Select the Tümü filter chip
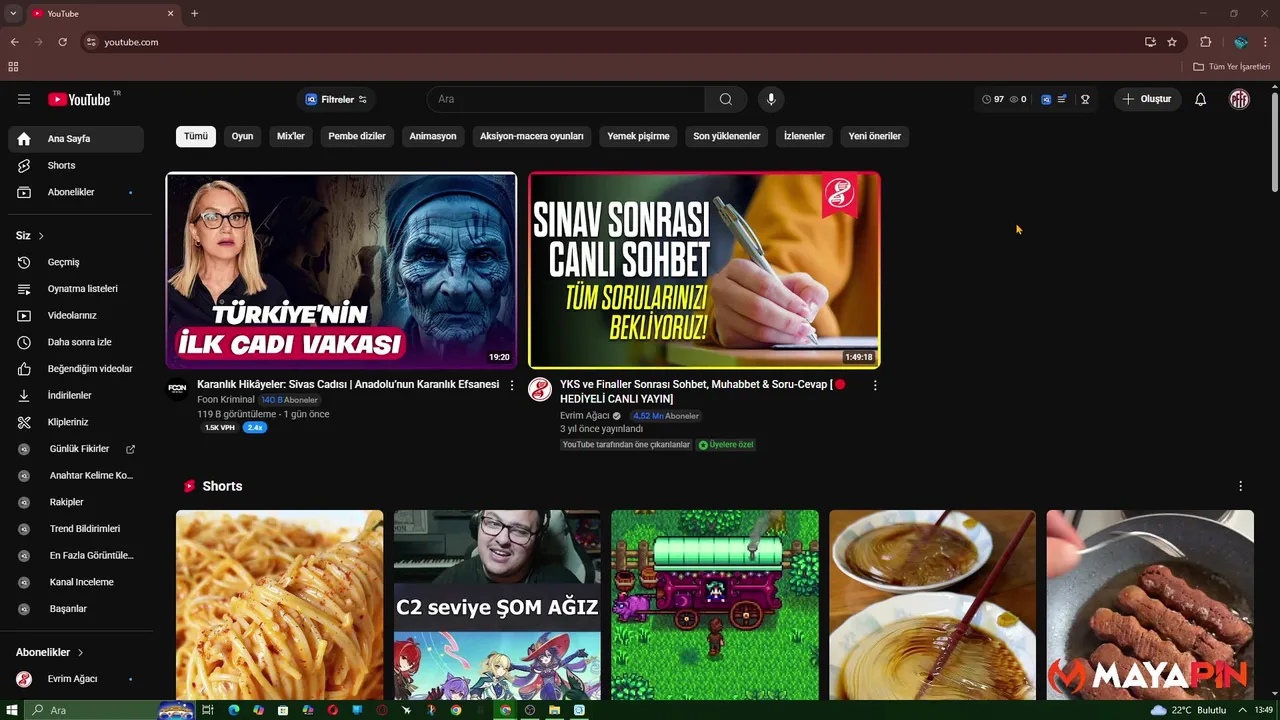1280x720 pixels. click(x=196, y=136)
